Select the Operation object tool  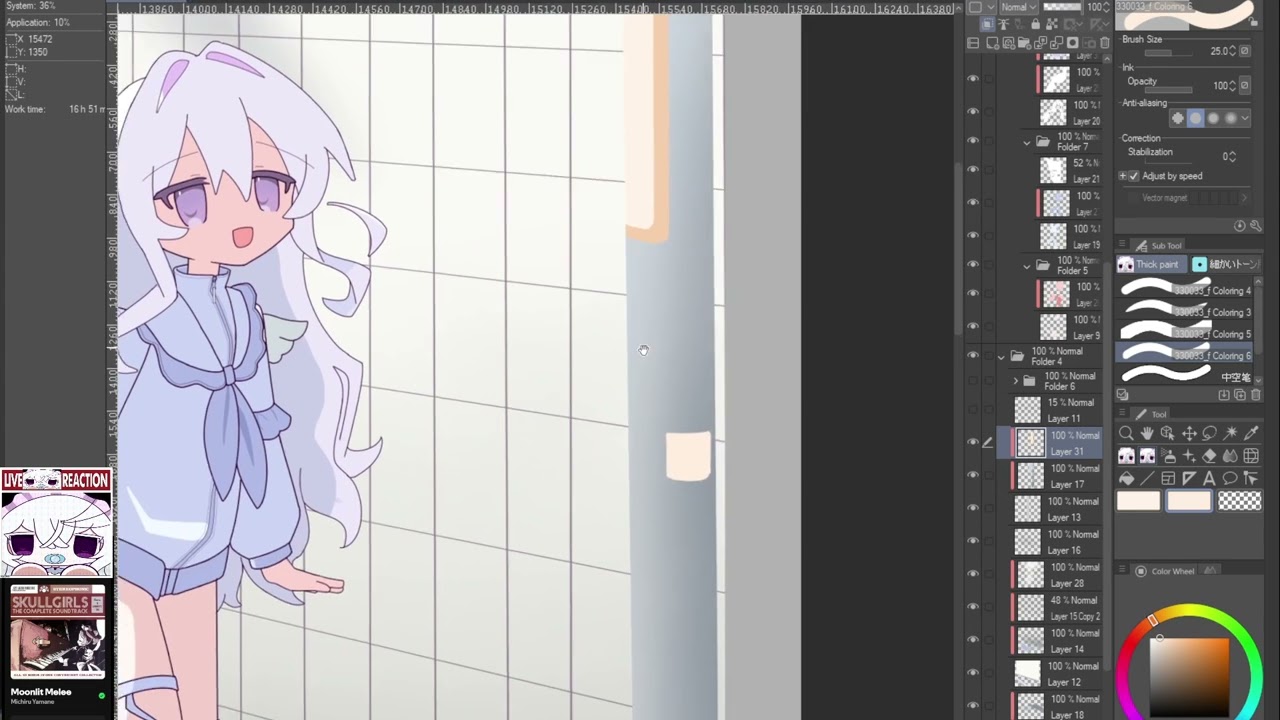1168,433
